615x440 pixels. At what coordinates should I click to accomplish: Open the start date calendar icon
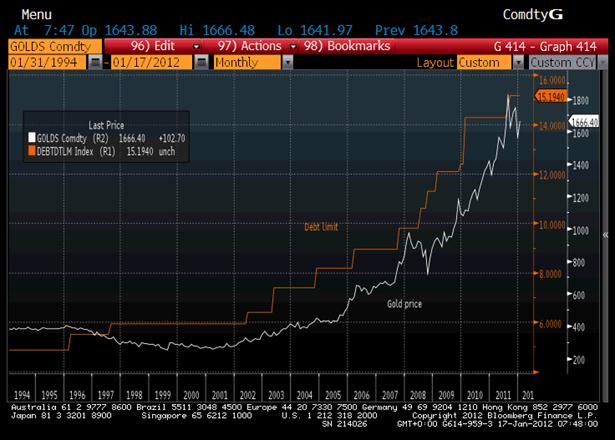95,62
